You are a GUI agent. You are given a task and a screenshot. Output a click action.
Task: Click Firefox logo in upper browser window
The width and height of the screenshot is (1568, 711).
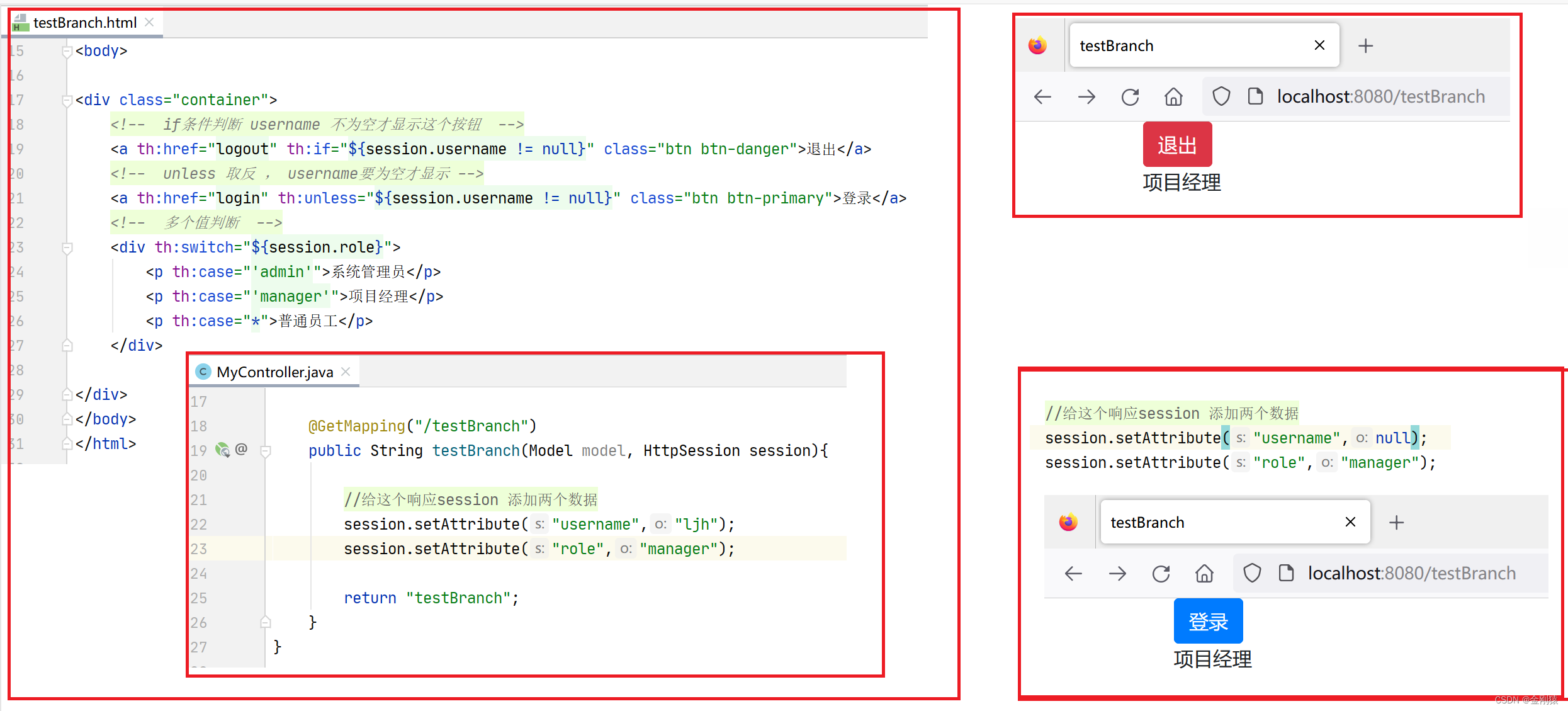click(1037, 45)
